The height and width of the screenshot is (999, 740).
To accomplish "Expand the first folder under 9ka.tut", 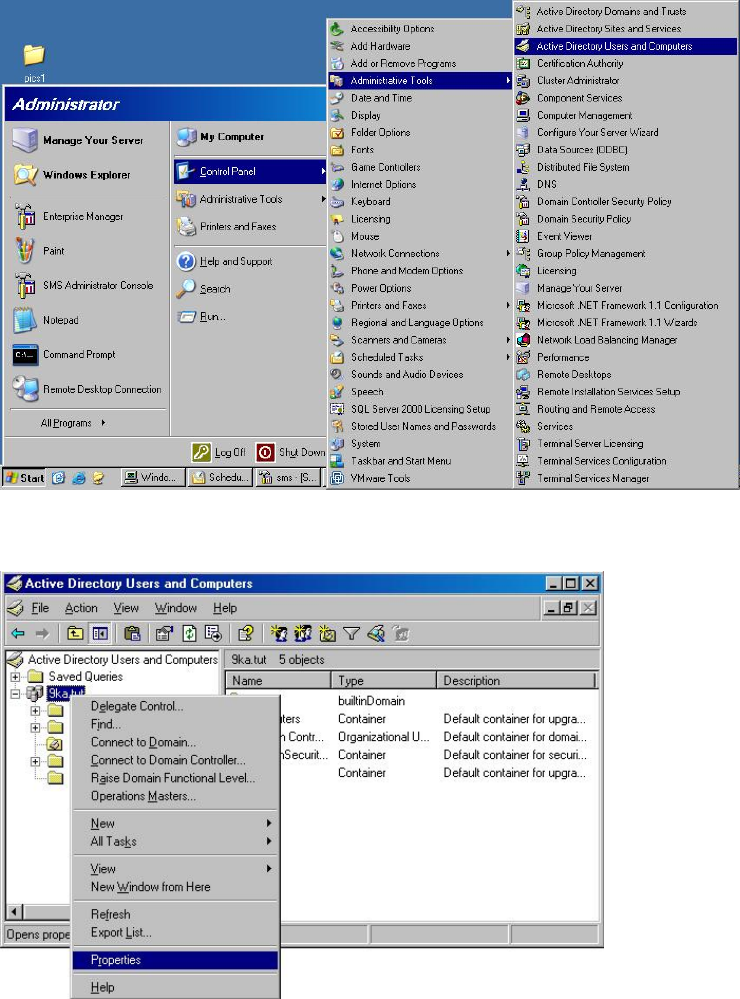I will pyautogui.click(x=35, y=710).
